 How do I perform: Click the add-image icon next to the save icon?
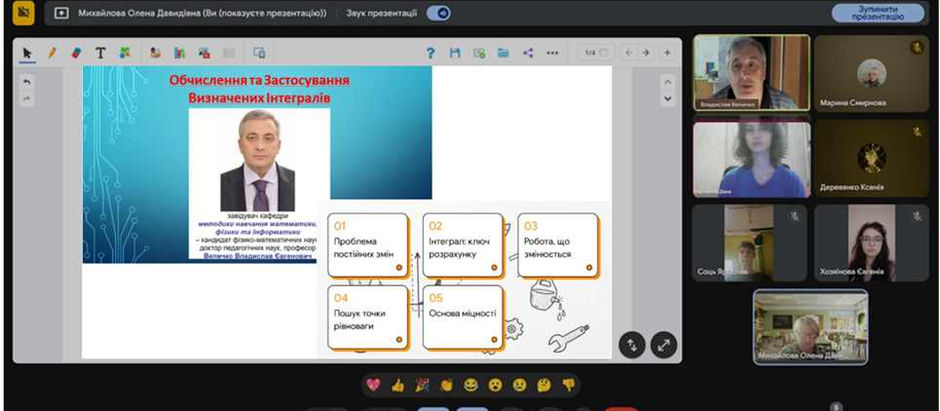click(479, 53)
